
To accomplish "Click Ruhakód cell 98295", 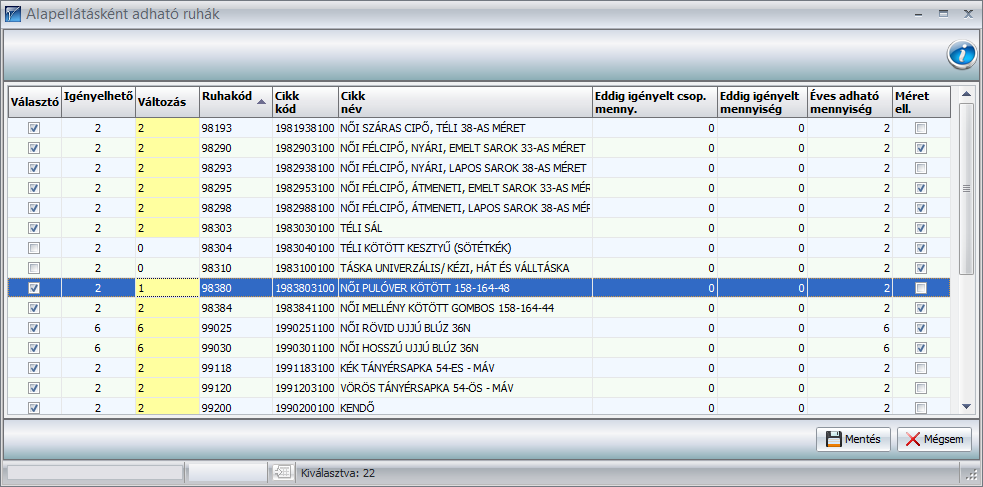I will [x=236, y=188].
